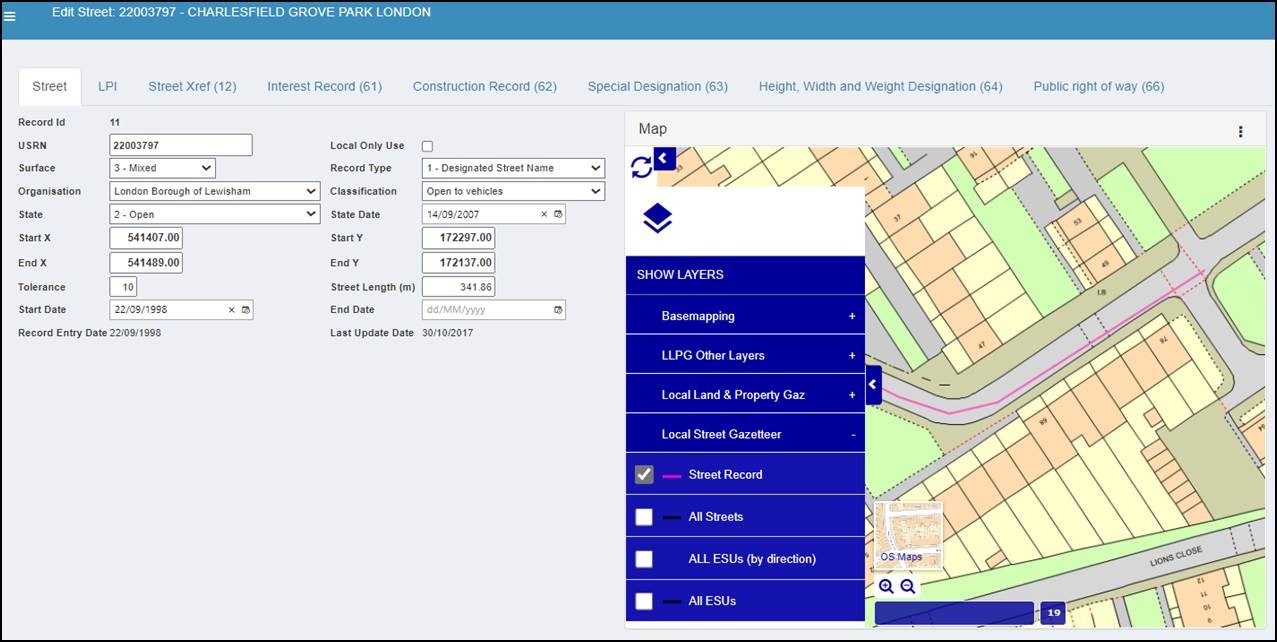Clear the Start Date value
This screenshot has height=642, width=1277.
[232, 310]
